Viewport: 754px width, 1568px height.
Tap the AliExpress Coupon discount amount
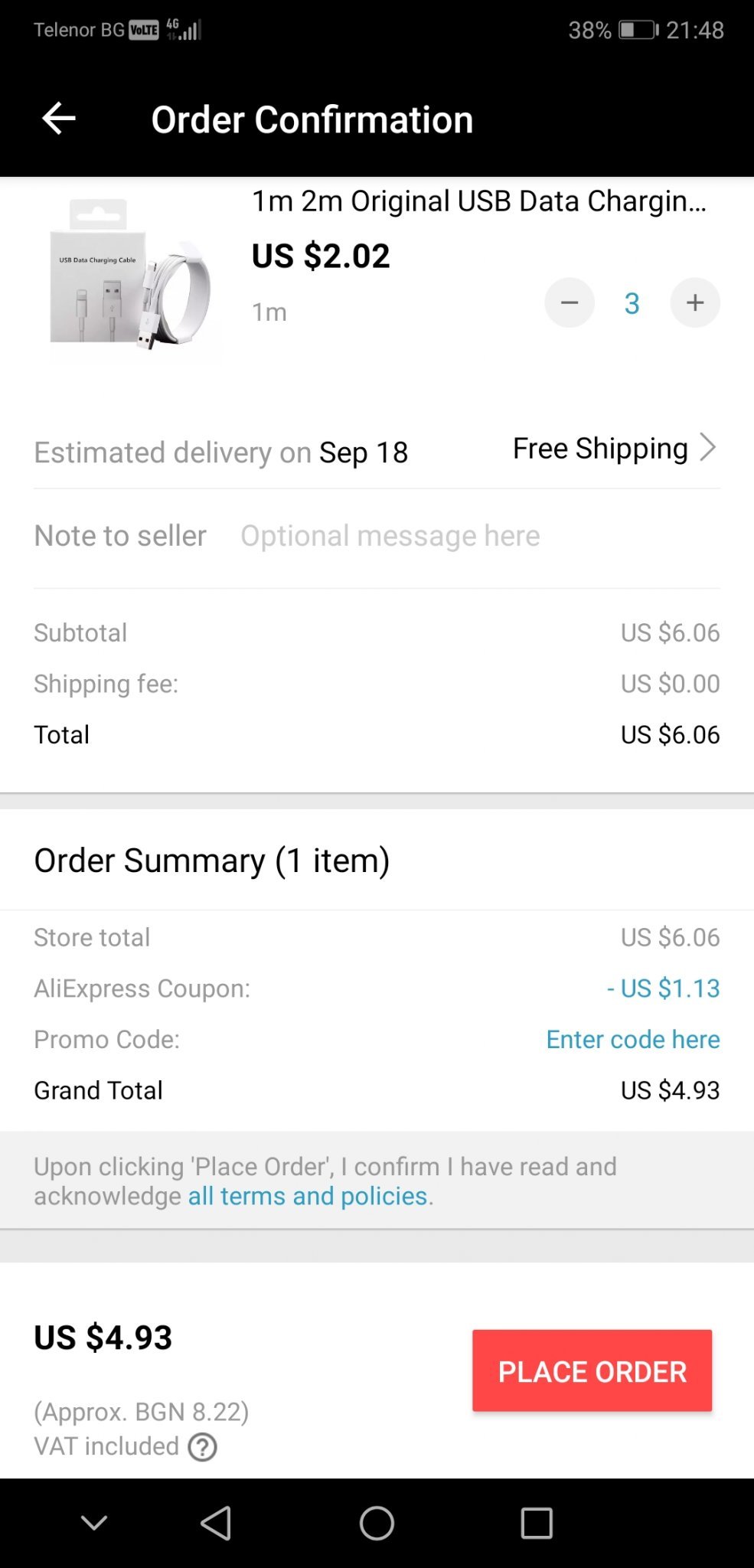point(664,988)
